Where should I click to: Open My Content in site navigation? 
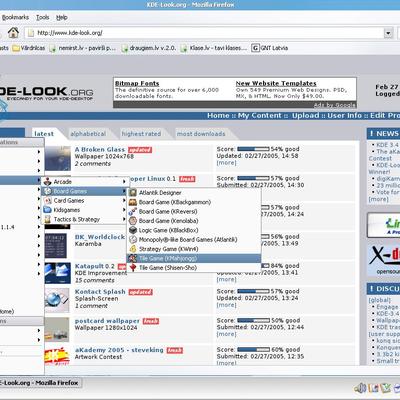259,115
